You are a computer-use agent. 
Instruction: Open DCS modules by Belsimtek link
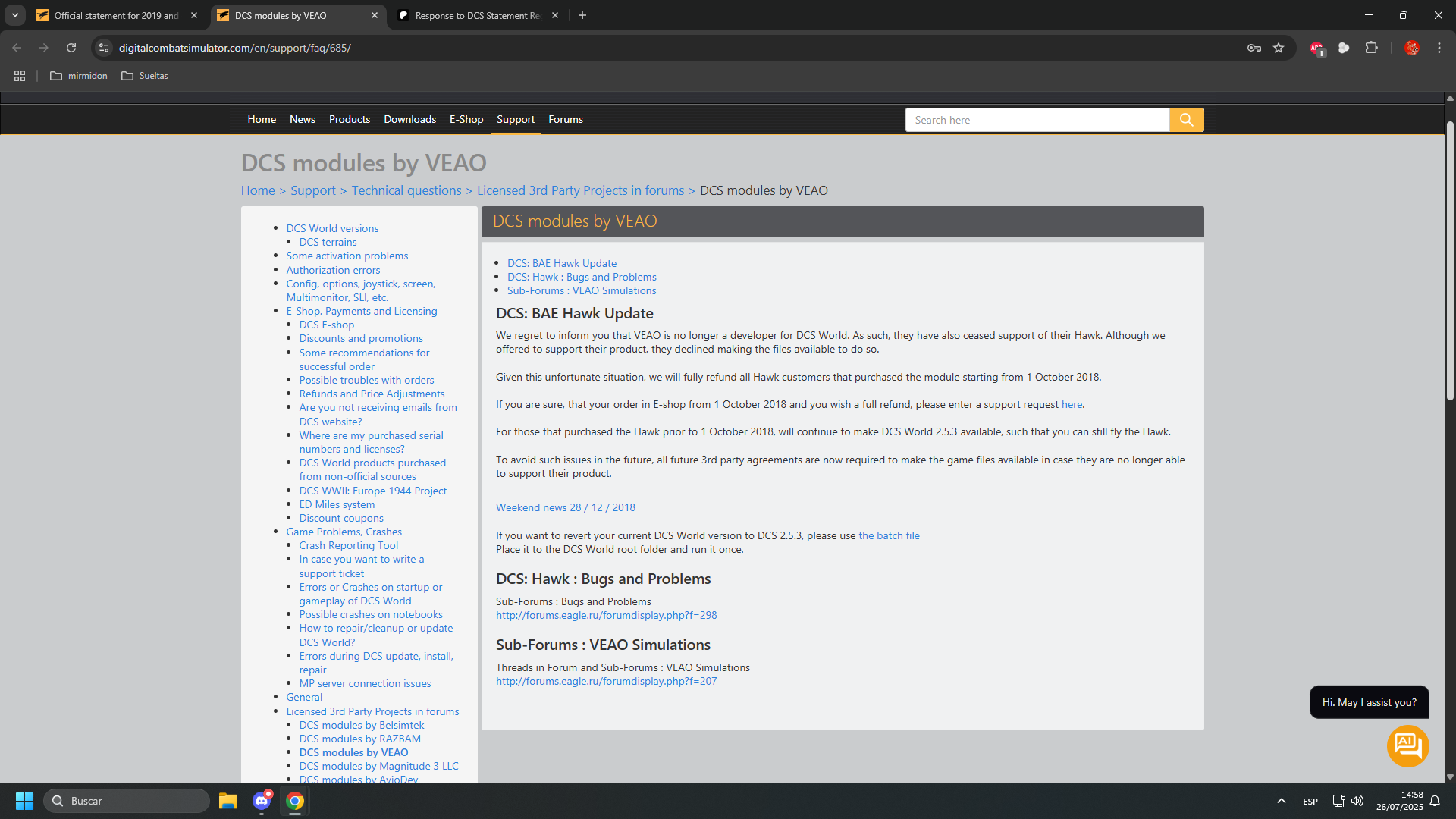[361, 725]
